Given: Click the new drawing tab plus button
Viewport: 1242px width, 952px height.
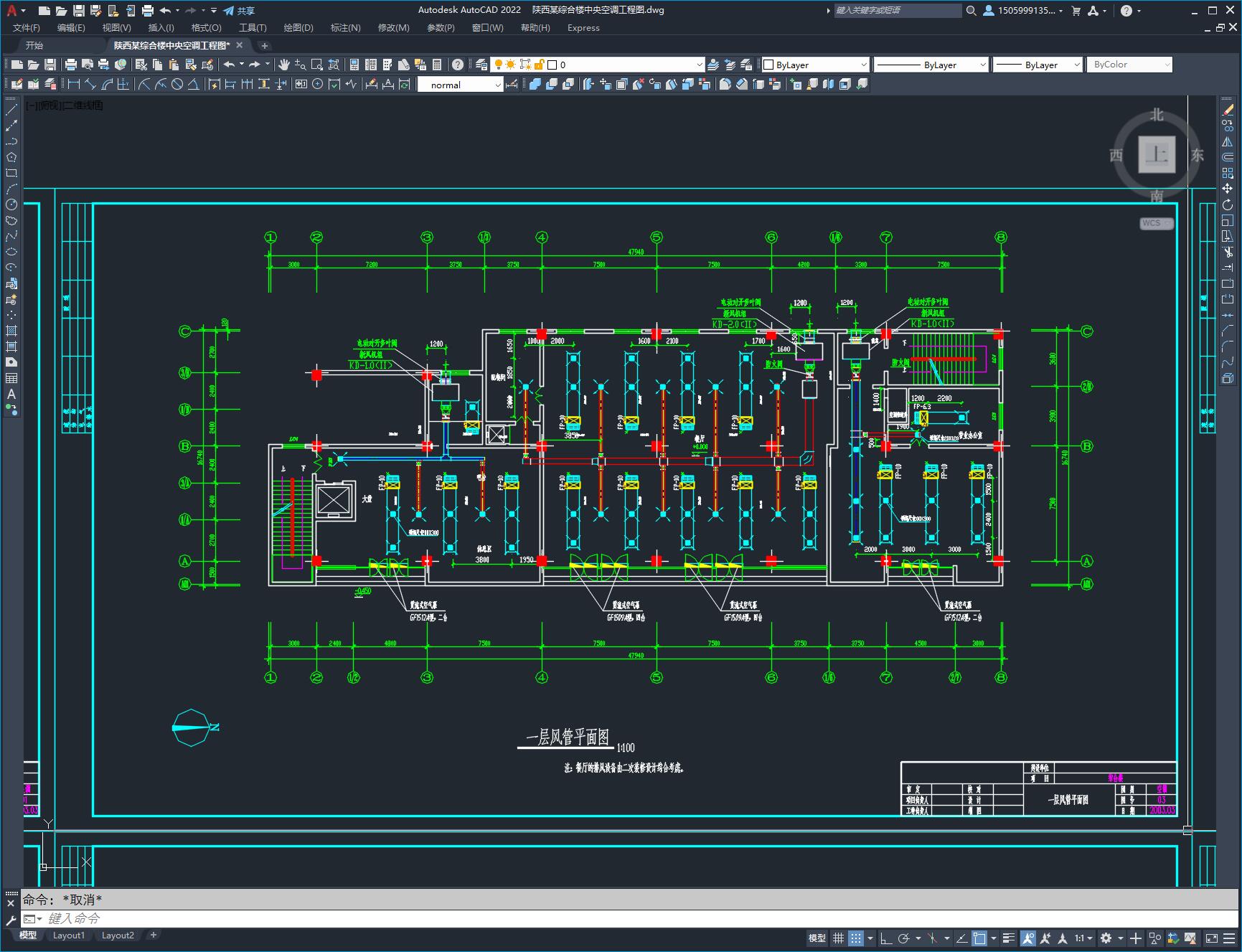Looking at the screenshot, I should click(264, 46).
